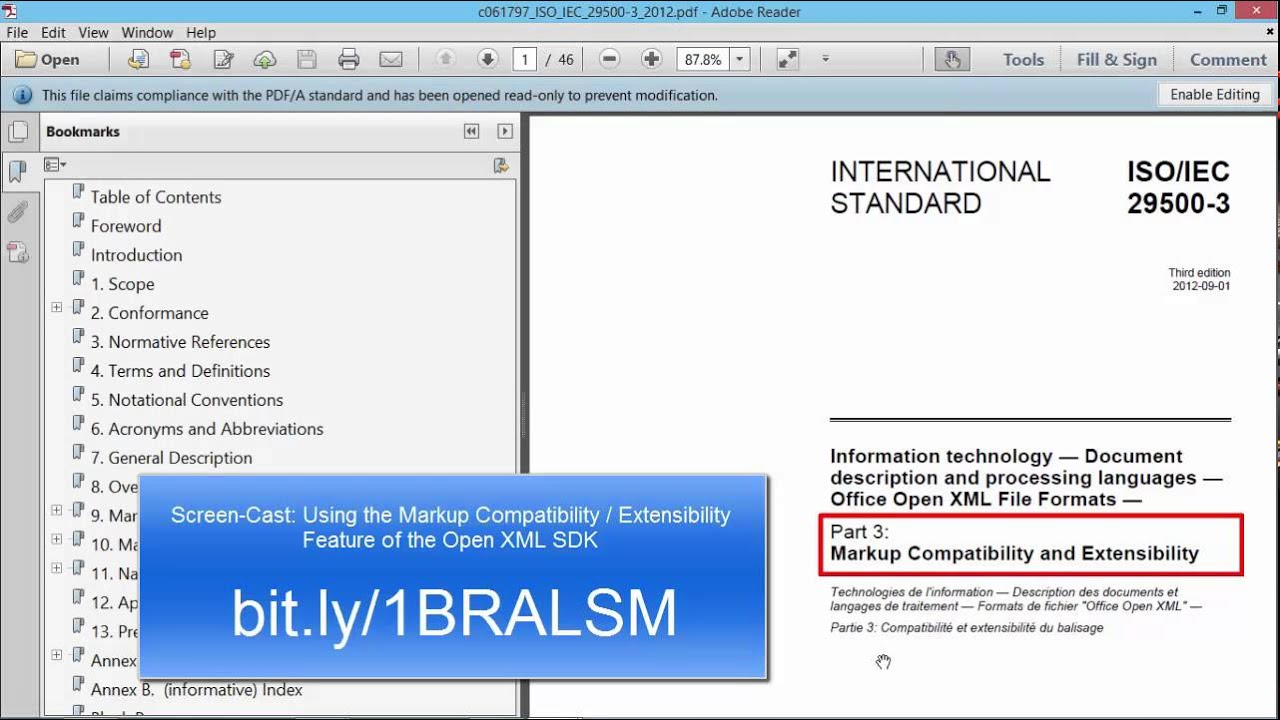Open 6. Acronyms and Abbreviations bookmark
Screen dimensions: 1280x720
coord(207,429)
